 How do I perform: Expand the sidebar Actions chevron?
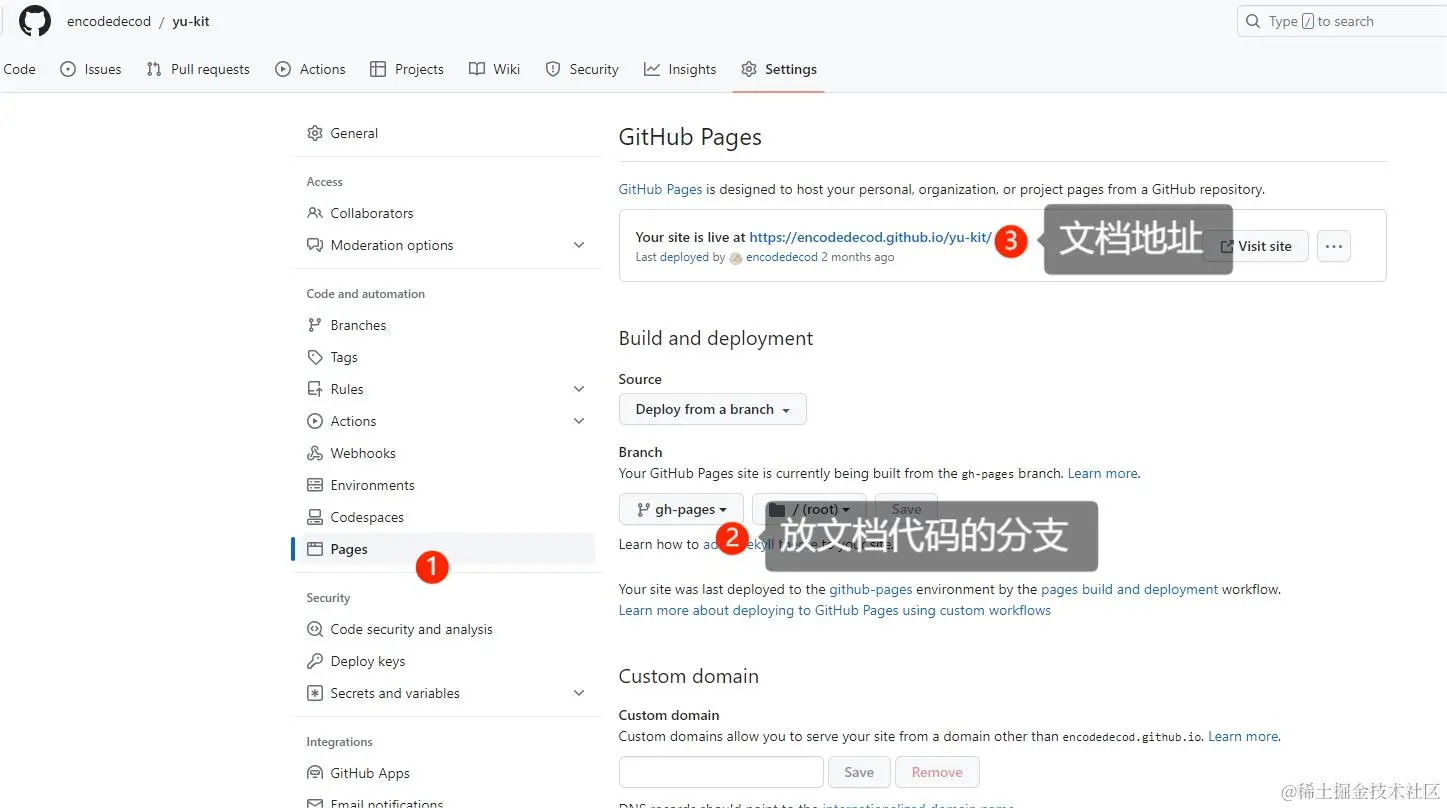(579, 421)
